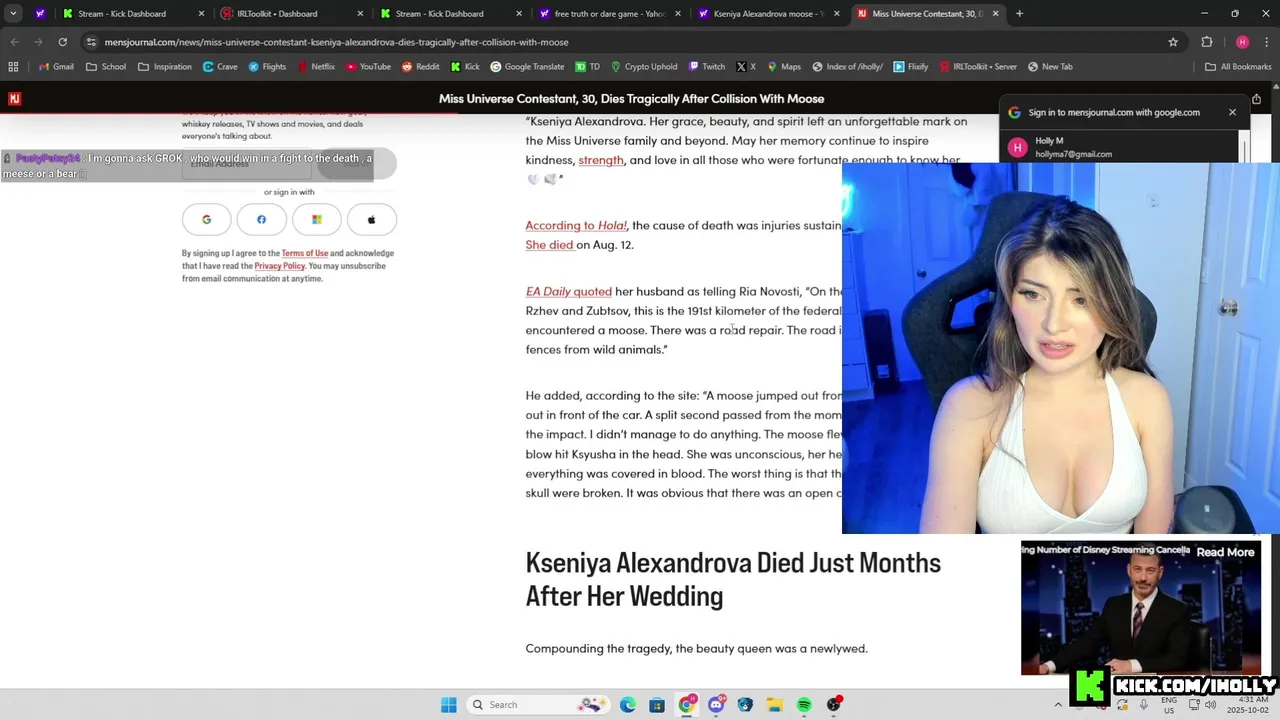This screenshot has width=1280, height=720.
Task: Follow the 'According to Hola!' link
Action: [576, 226]
